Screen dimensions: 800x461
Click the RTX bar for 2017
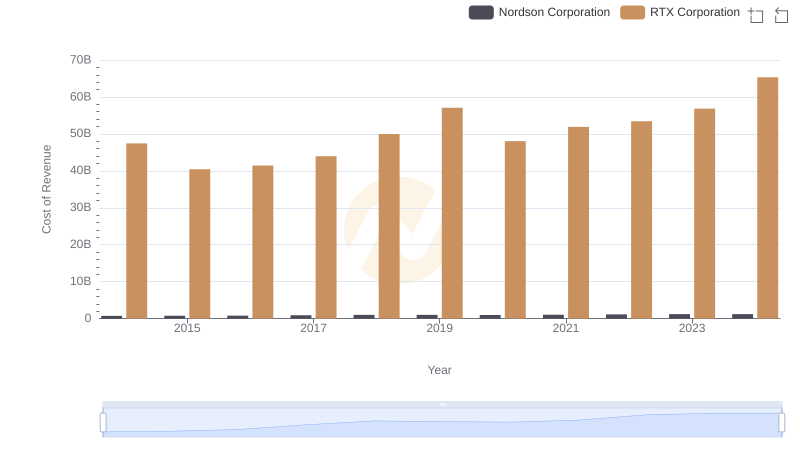[326, 237]
